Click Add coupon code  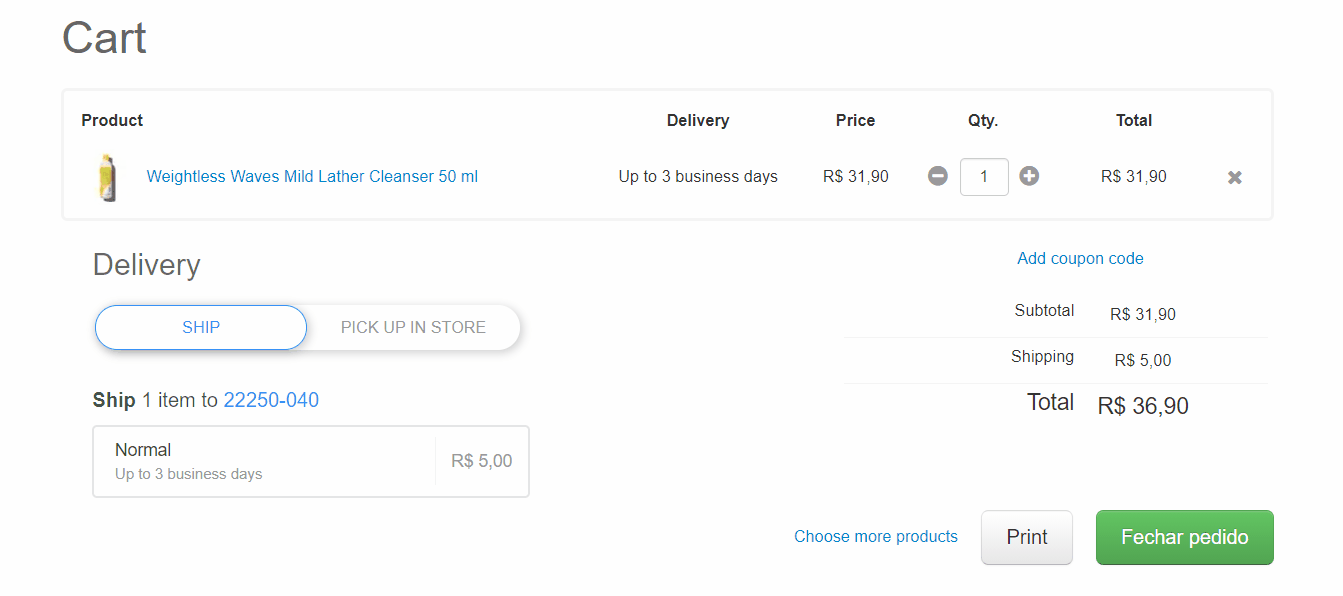1080,259
